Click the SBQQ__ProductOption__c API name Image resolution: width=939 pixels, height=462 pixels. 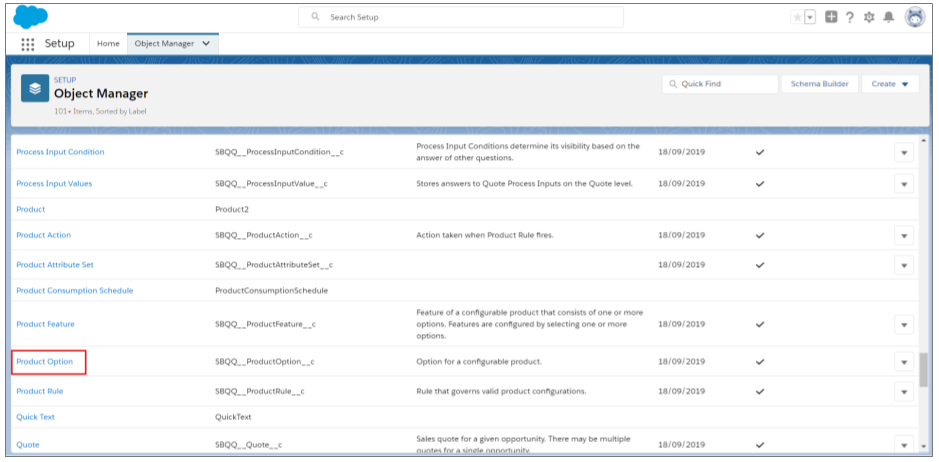tap(265, 362)
